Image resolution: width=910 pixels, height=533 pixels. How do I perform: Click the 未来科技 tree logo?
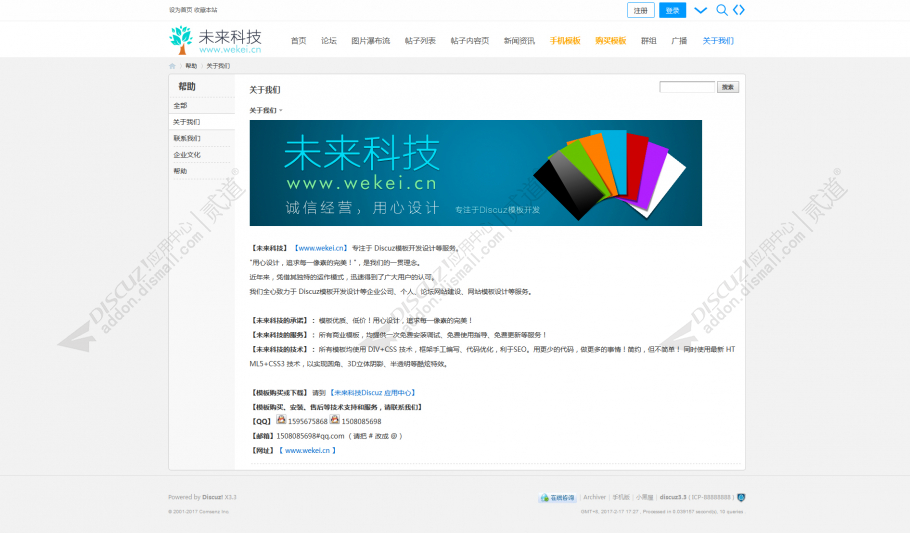[215, 39]
